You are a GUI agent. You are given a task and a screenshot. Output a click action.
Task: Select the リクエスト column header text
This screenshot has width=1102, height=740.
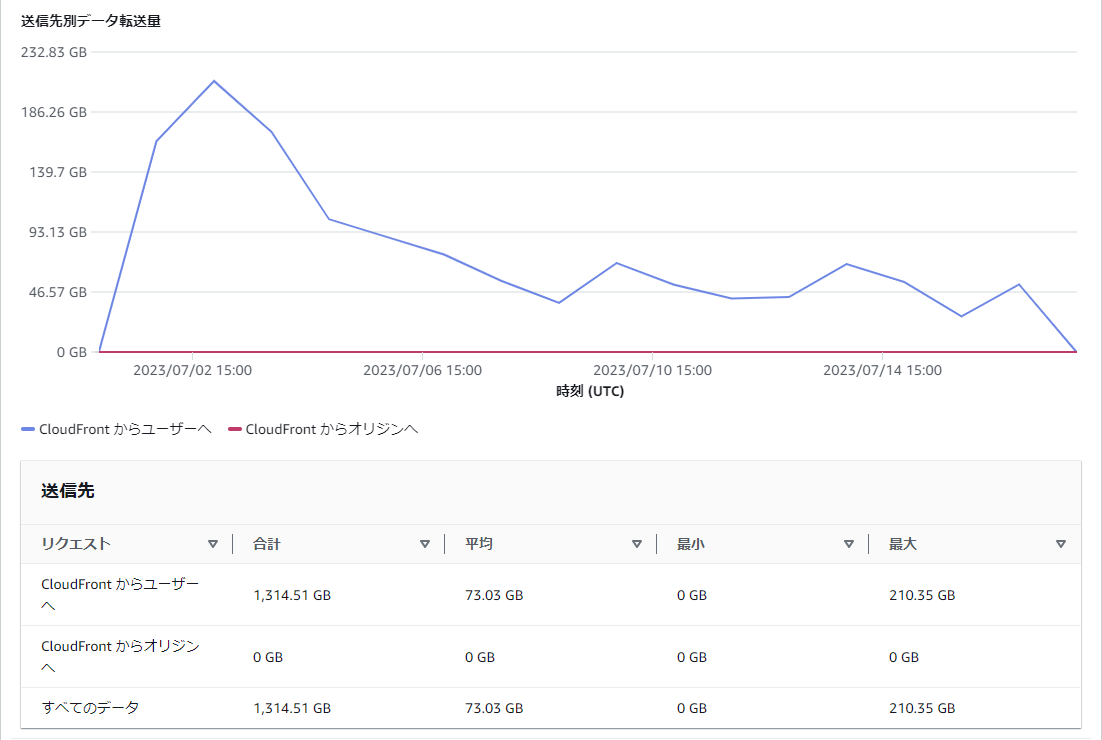click(x=76, y=544)
